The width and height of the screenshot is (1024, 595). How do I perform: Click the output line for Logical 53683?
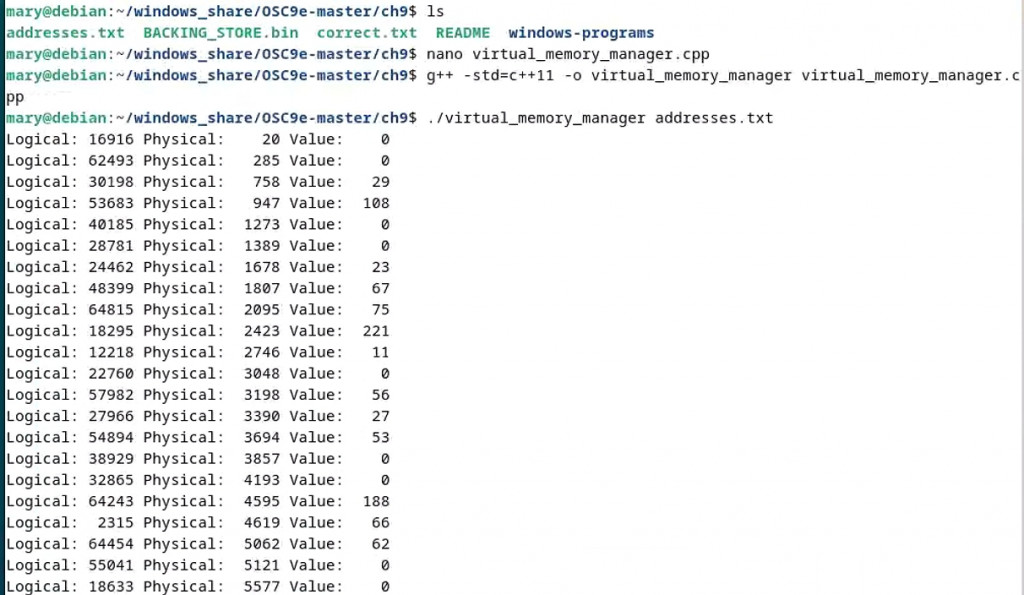pos(198,203)
